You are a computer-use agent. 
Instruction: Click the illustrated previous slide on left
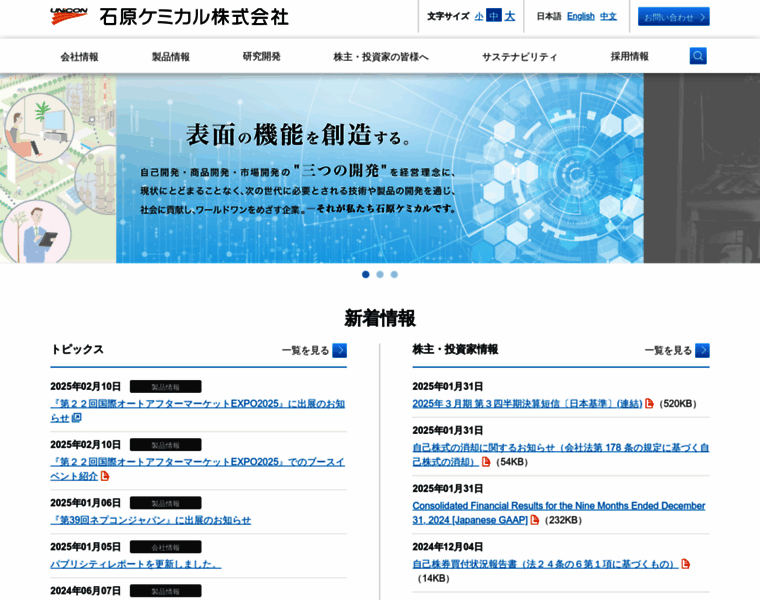pyautogui.click(x=58, y=168)
